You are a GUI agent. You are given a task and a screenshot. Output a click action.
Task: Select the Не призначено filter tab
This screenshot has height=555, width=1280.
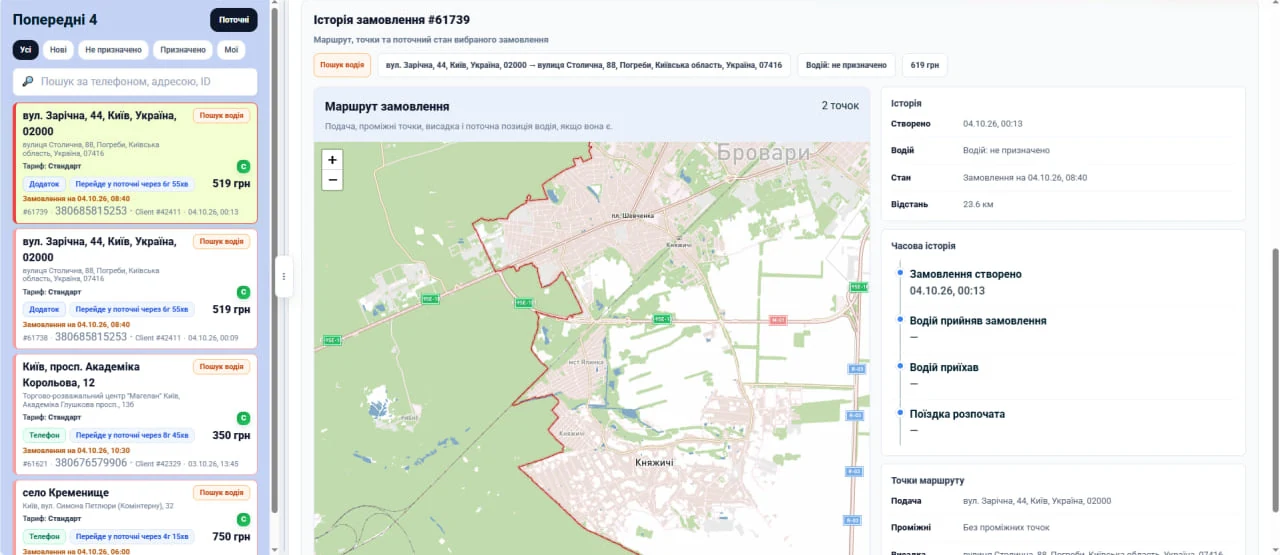pos(113,50)
